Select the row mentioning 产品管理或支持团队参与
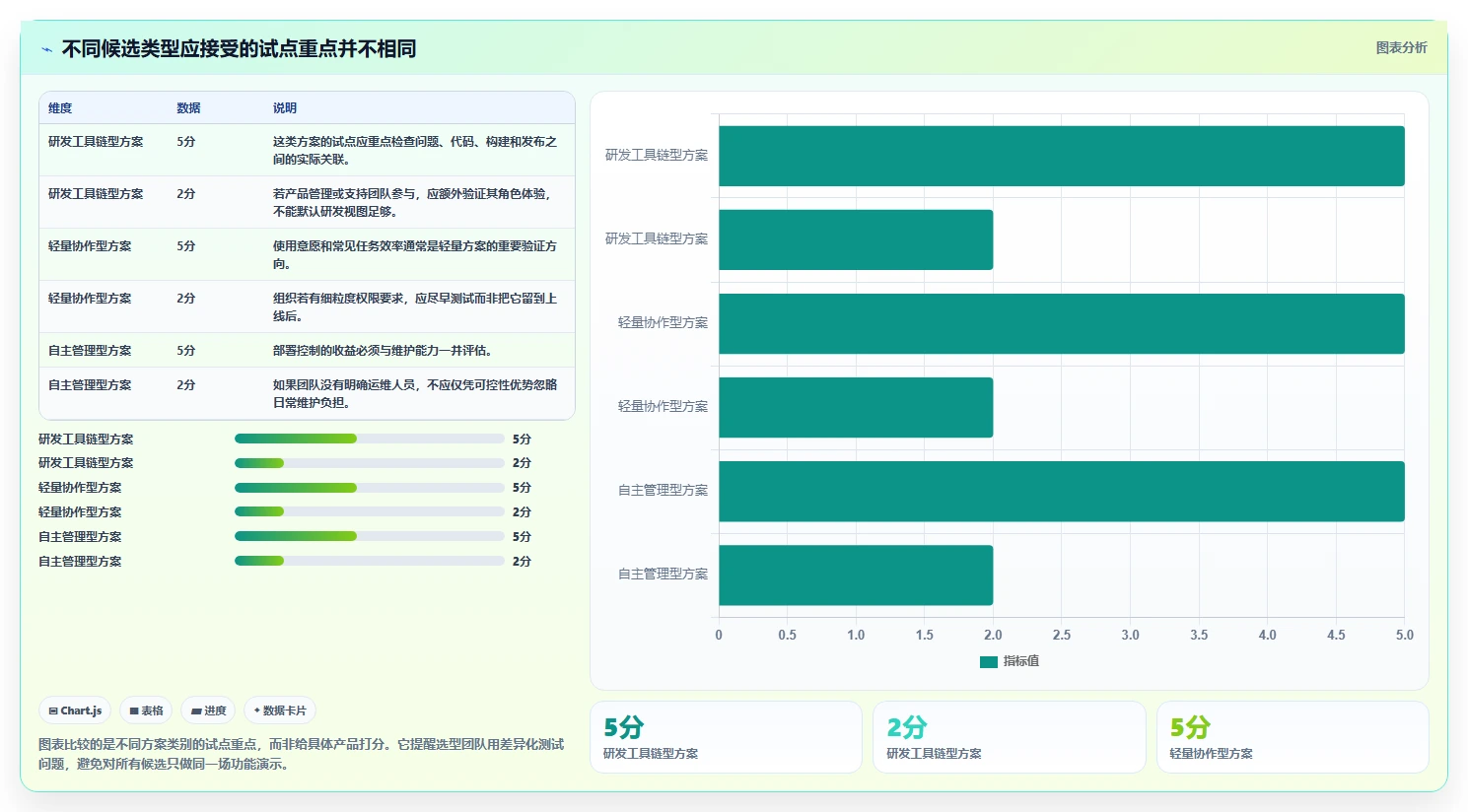Screen dimensions: 1468x812 tap(307, 202)
